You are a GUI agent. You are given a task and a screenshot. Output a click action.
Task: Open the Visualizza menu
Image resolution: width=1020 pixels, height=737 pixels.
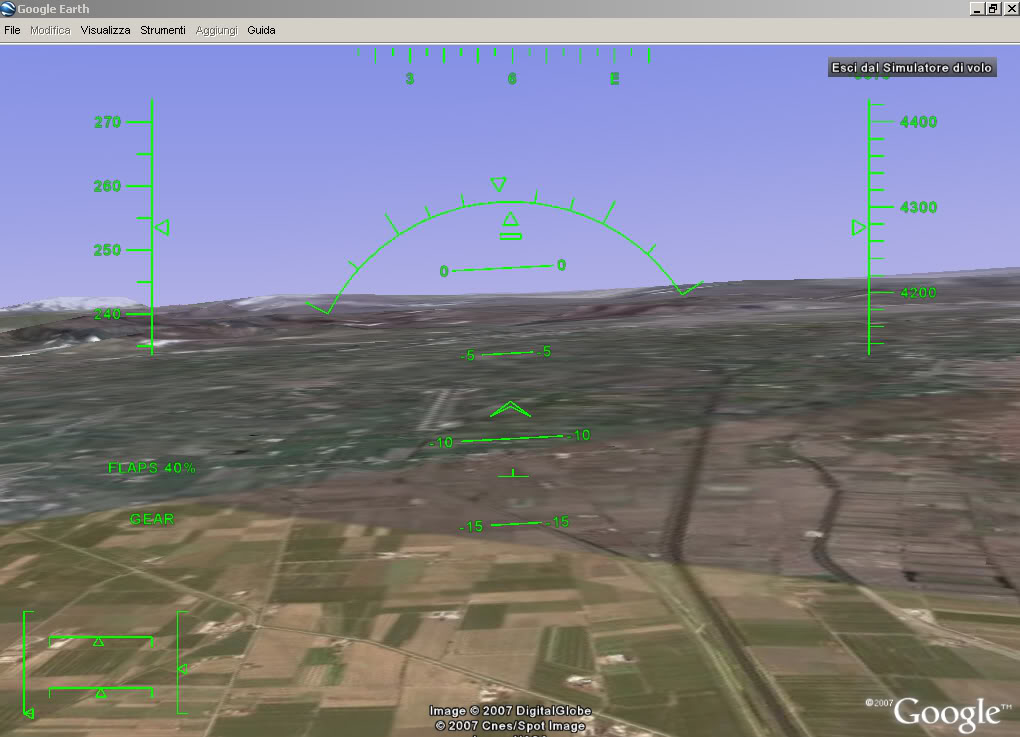[105, 30]
